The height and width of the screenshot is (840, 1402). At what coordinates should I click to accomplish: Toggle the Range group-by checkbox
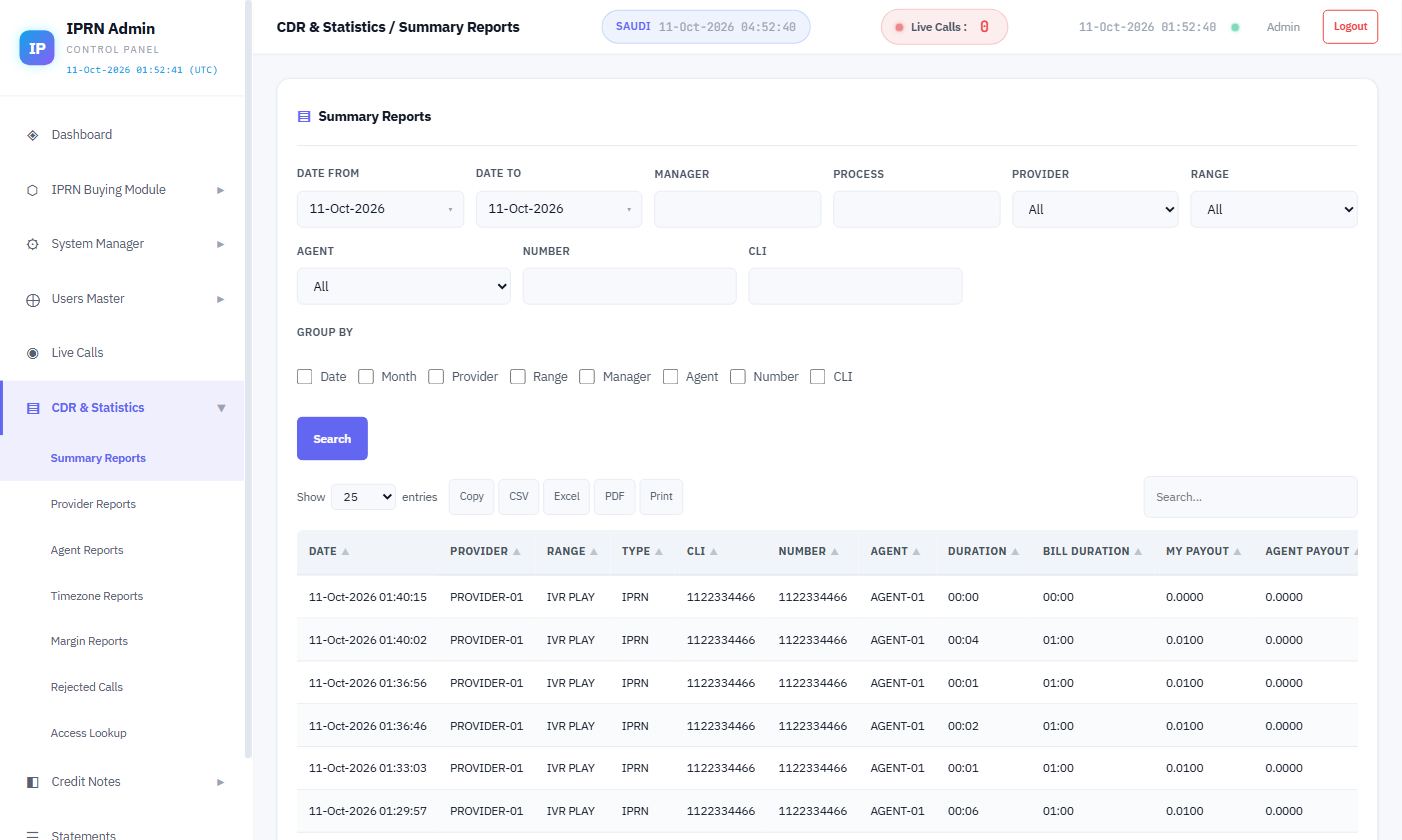(x=518, y=377)
